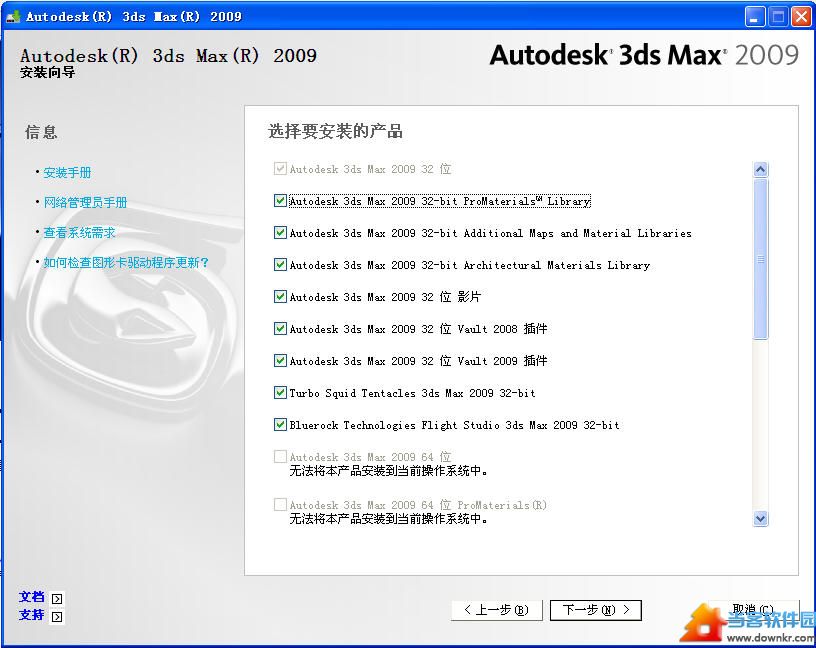
Task: Click the 支持 link
Action: tap(32, 615)
